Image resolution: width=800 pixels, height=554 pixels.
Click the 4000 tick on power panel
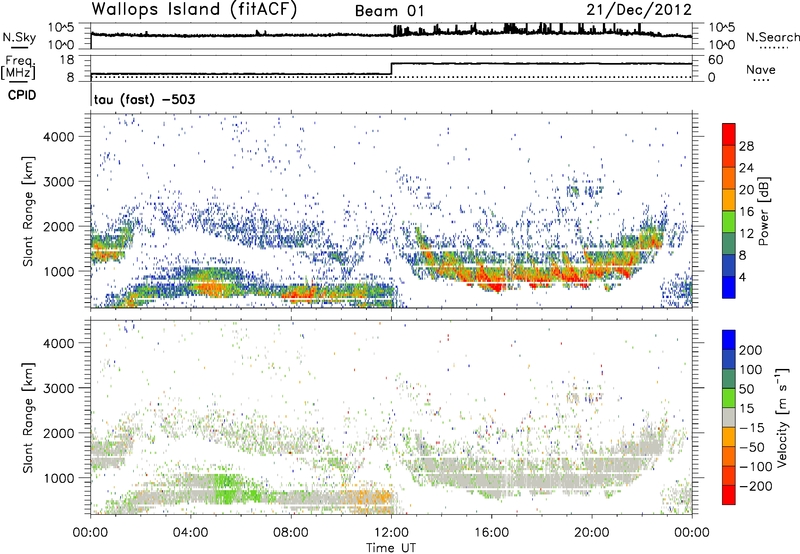point(58,137)
